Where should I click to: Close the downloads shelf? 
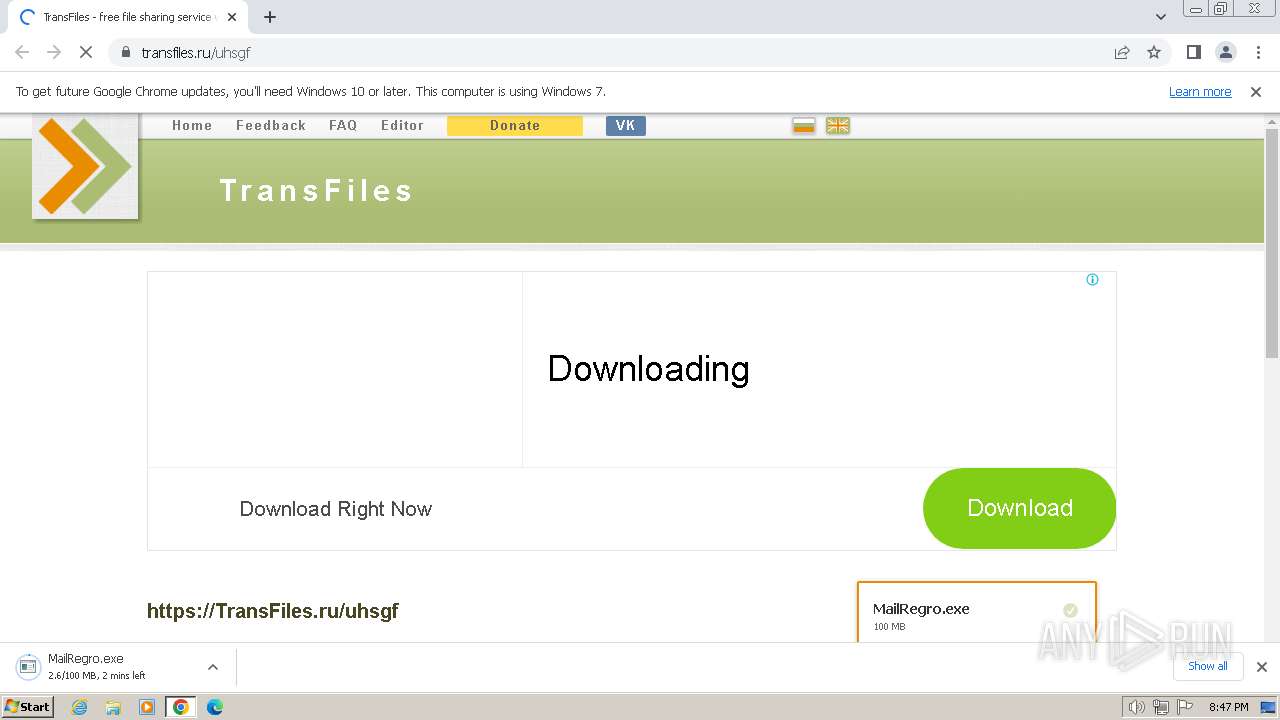[x=1261, y=667]
